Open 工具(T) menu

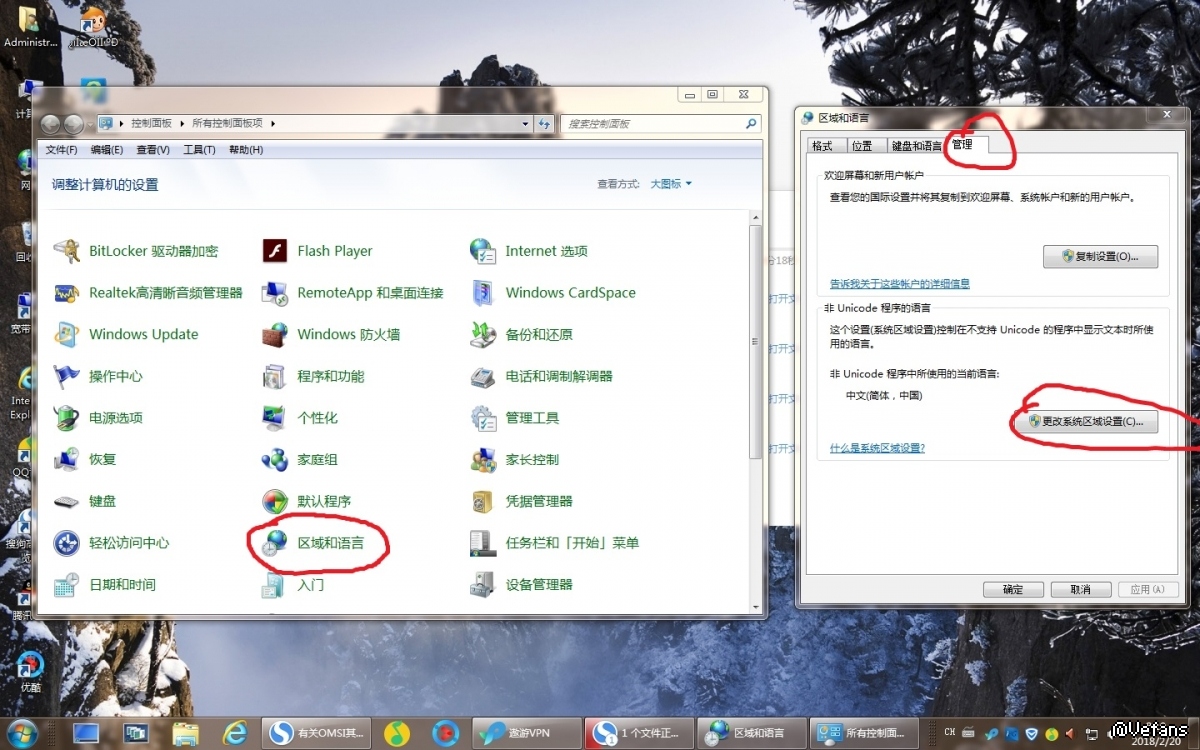(199, 150)
